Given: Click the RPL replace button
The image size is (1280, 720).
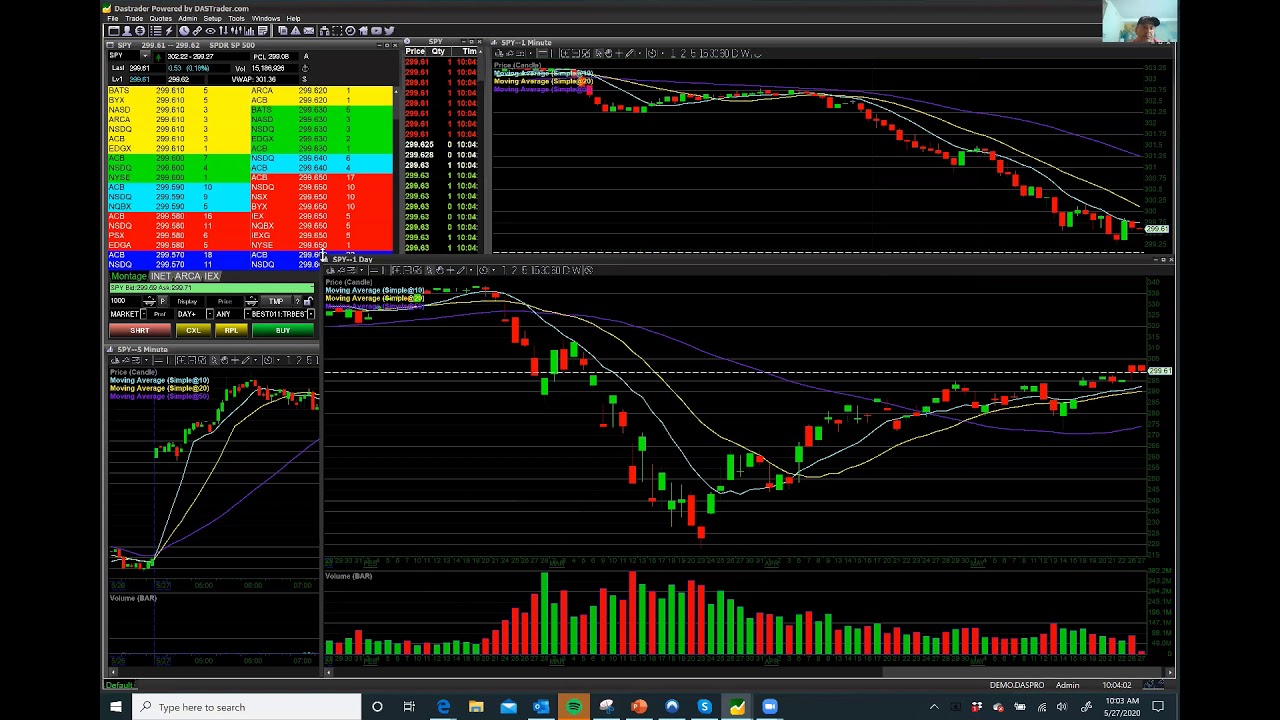Looking at the screenshot, I should [231, 330].
